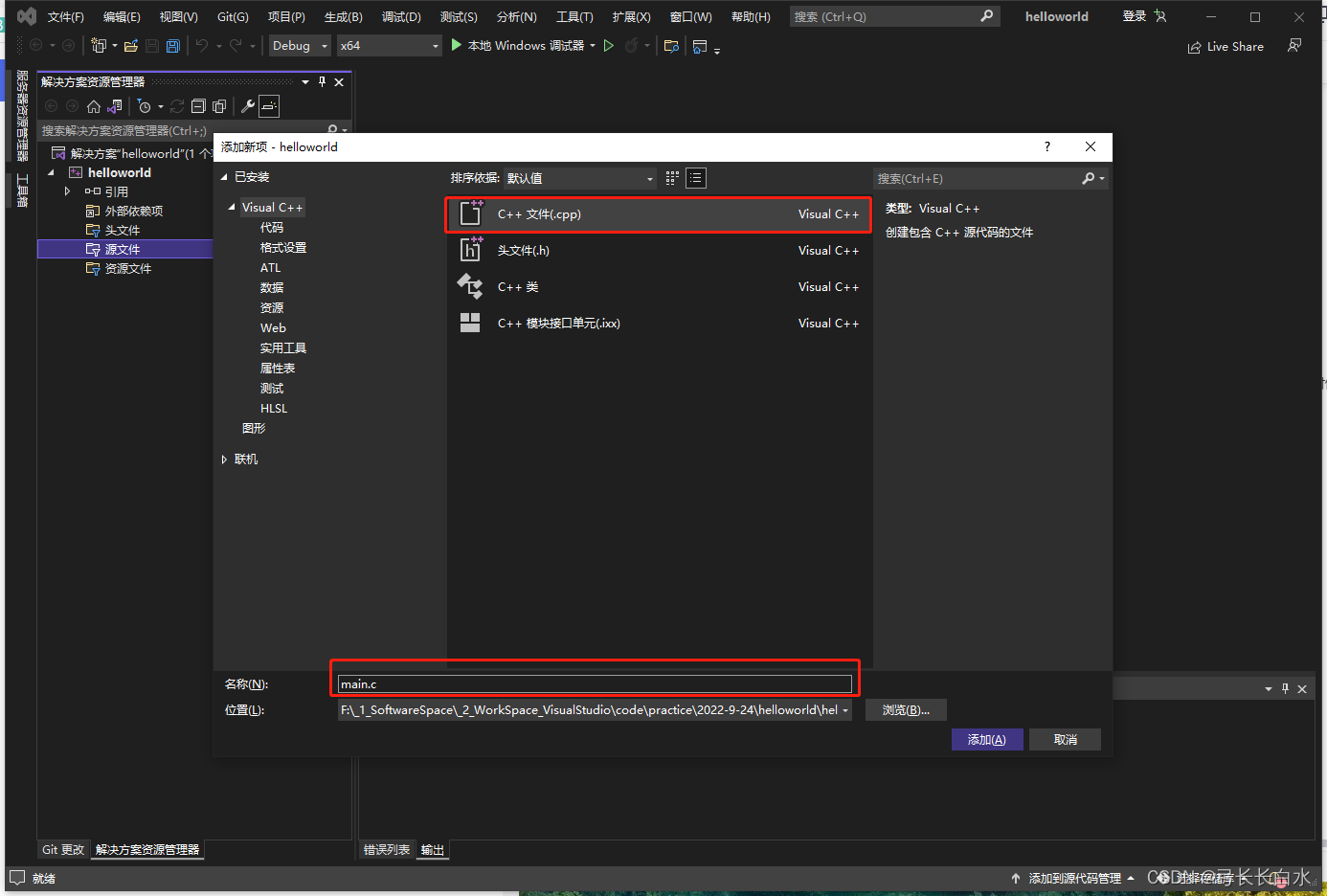Screen dimensions: 1327x896
Task: Open debugger target dropdown arrow
Action: point(593,46)
